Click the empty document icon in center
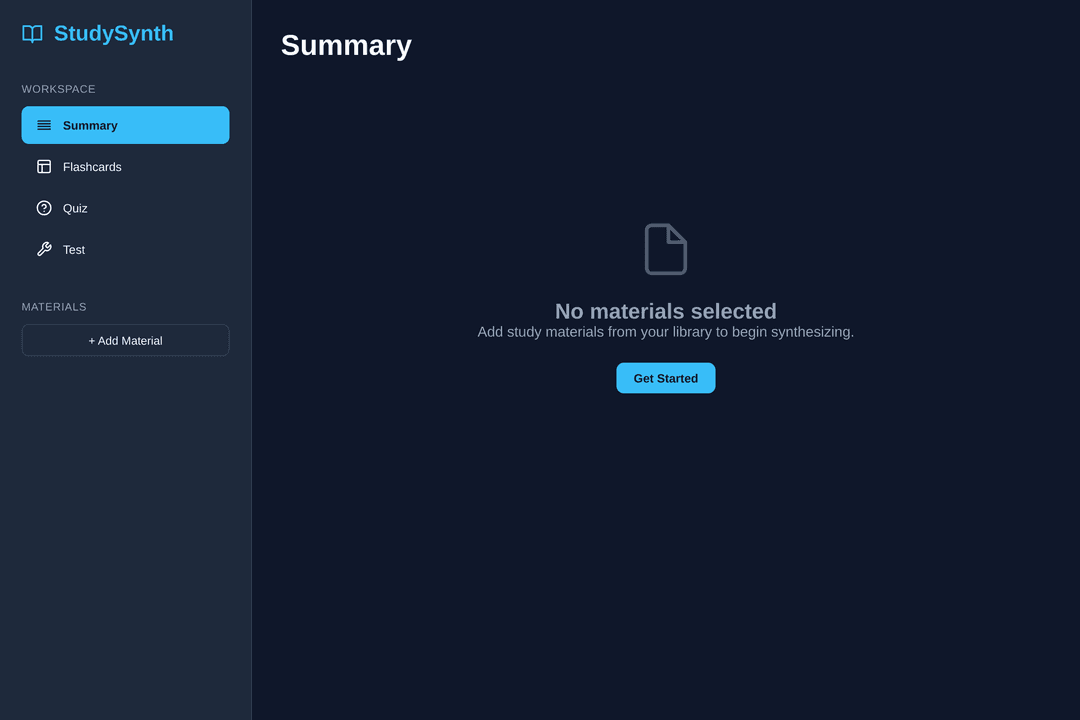The height and width of the screenshot is (720, 1080). tap(665, 249)
